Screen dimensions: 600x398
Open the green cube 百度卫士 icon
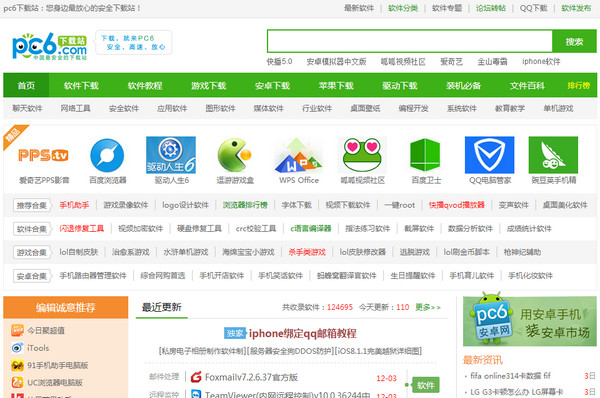coord(425,155)
